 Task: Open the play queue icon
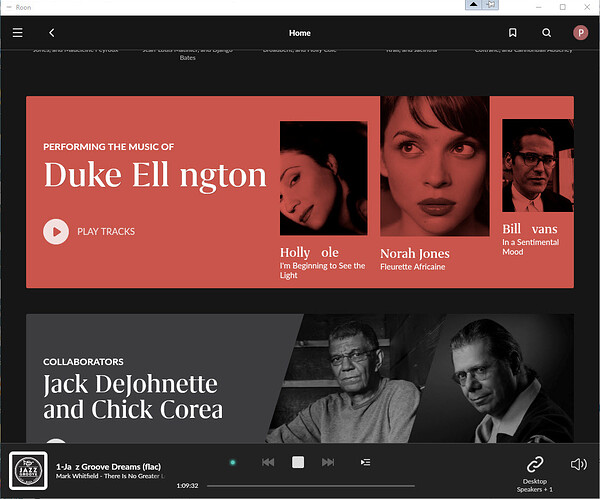point(365,463)
